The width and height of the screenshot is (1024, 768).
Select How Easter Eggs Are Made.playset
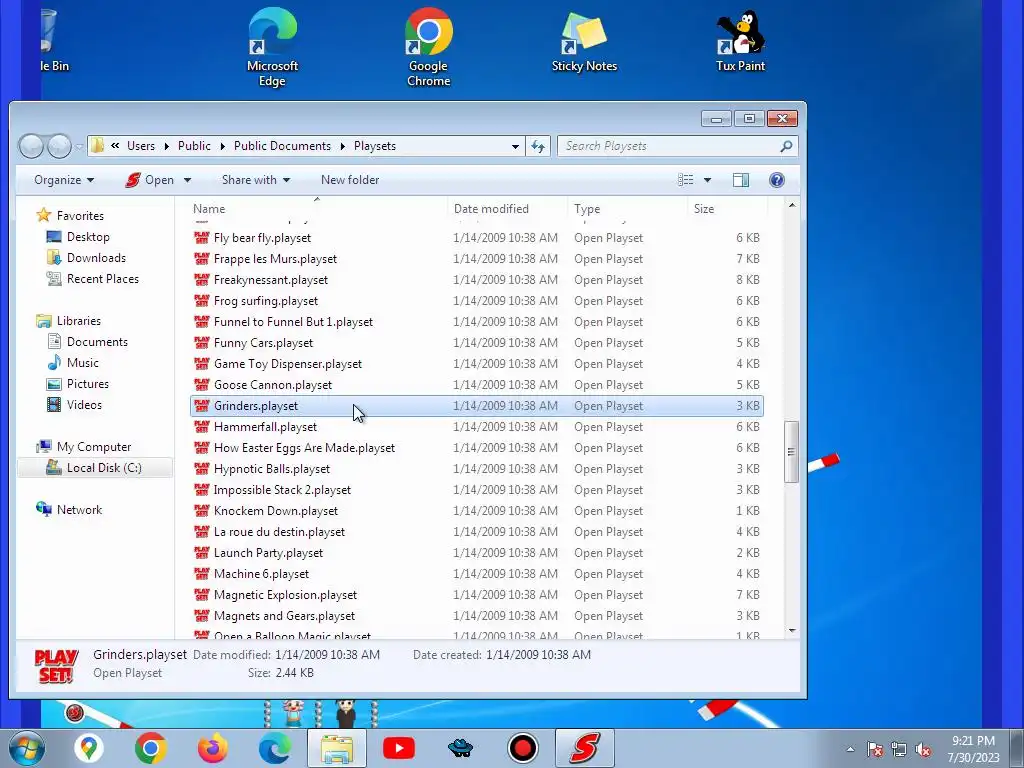[477, 448]
